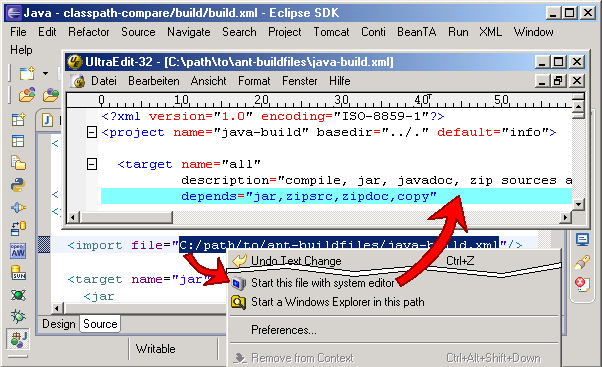
Task: Click the first open-type folder icon in toolbar
Action: 27,94
